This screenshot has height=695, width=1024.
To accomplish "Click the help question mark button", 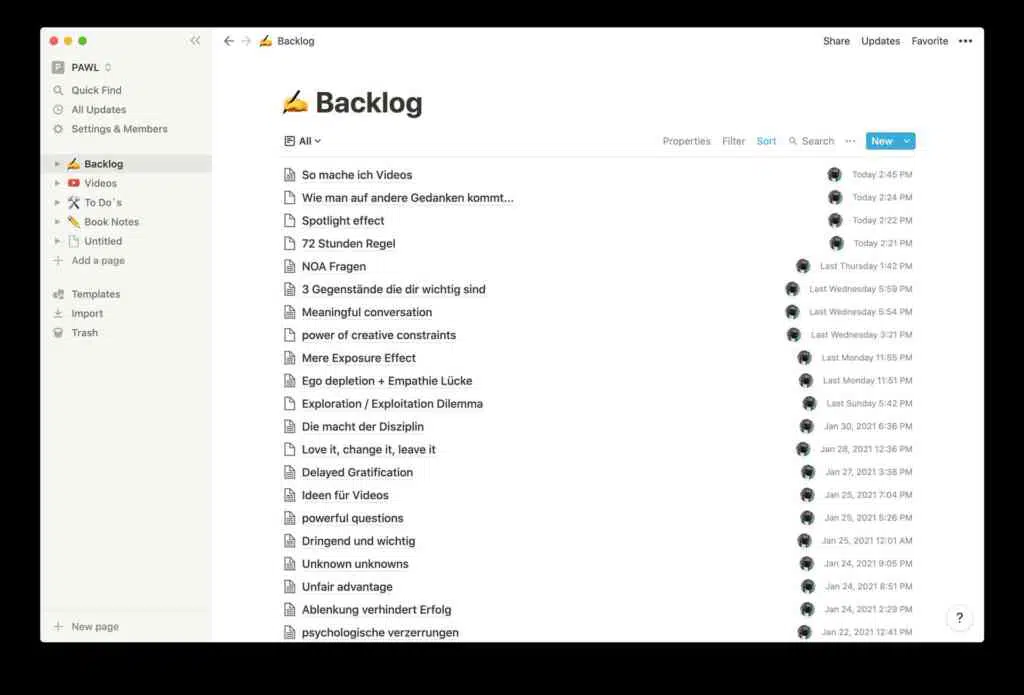I will pos(959,618).
